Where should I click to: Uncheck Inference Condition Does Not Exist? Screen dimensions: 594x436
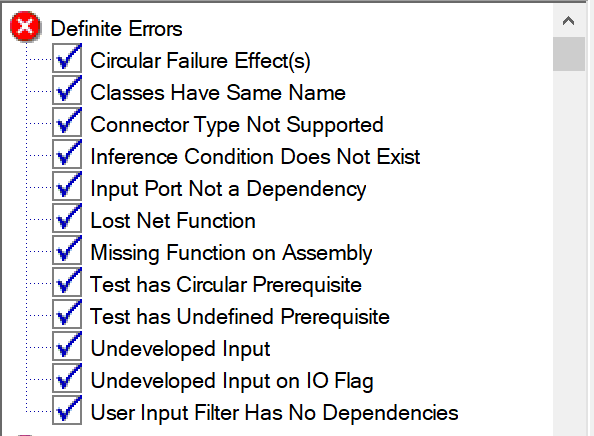67,154
